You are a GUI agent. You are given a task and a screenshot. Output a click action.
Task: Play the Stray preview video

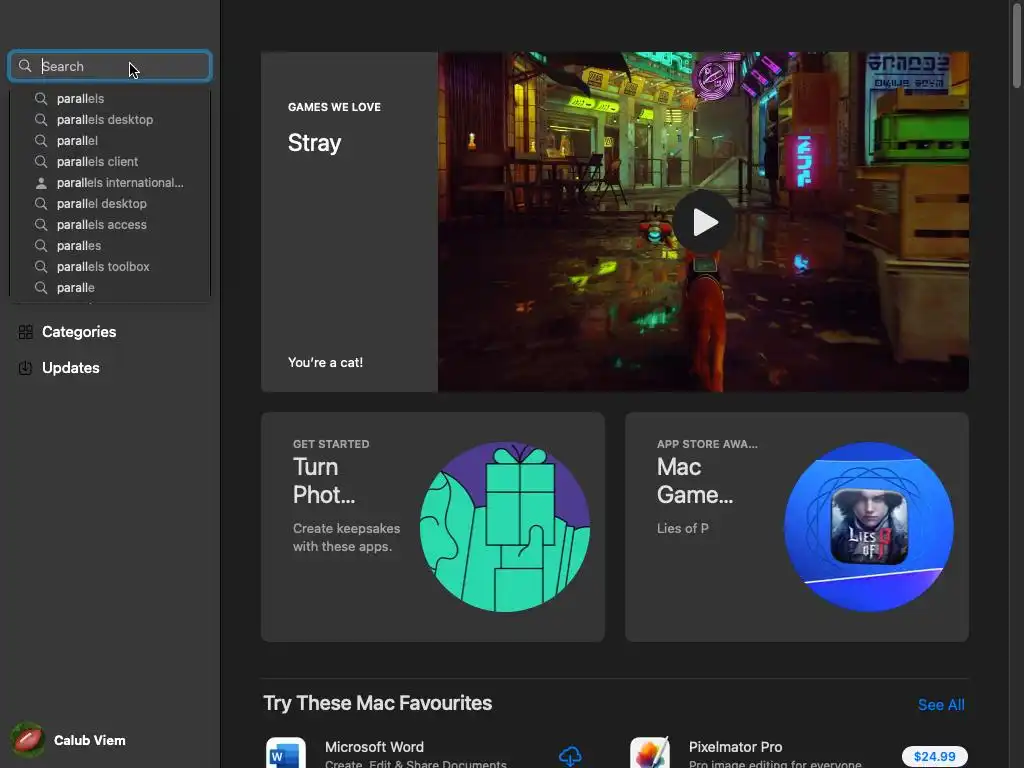pos(703,222)
